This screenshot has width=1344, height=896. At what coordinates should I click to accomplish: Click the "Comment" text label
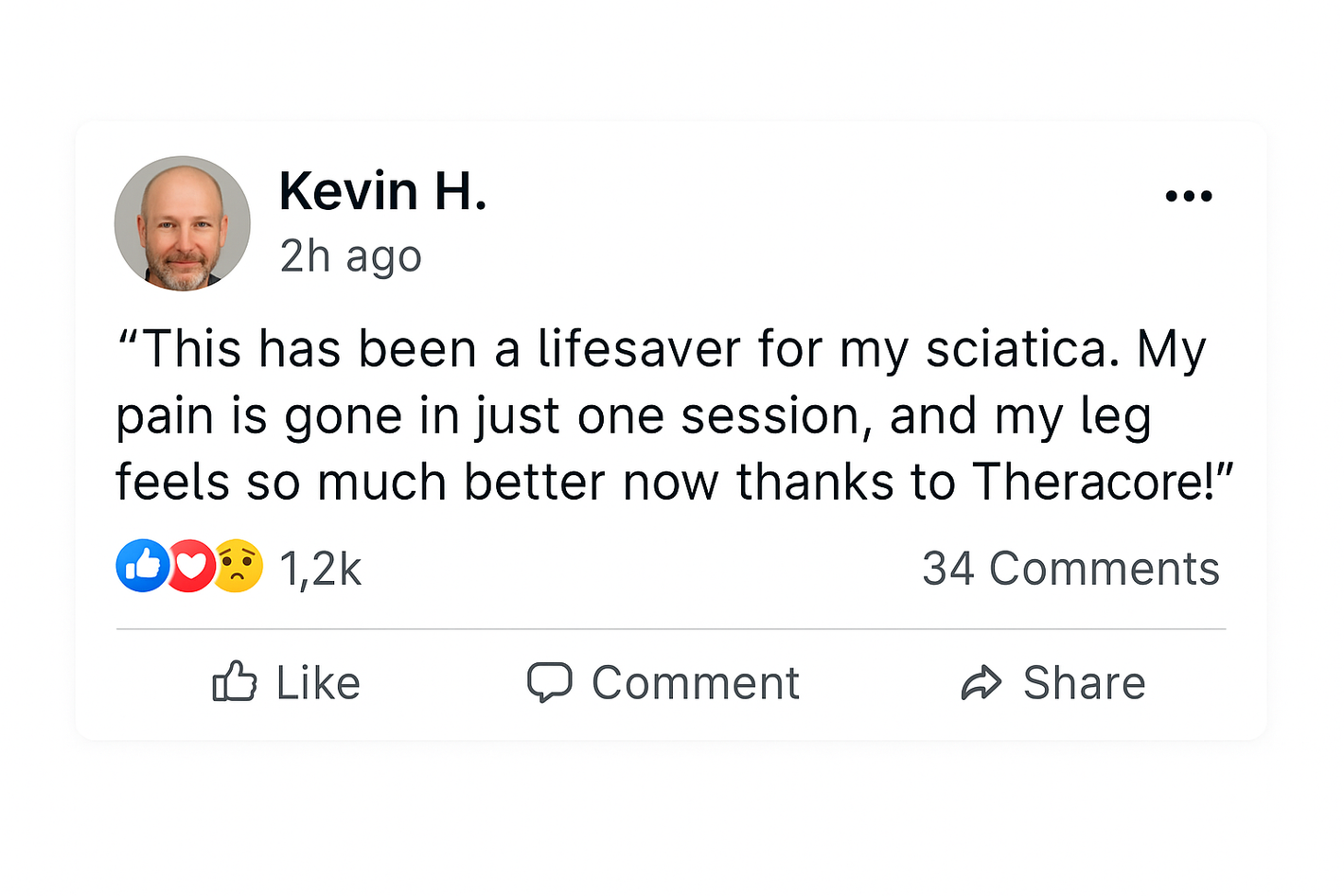point(696,683)
